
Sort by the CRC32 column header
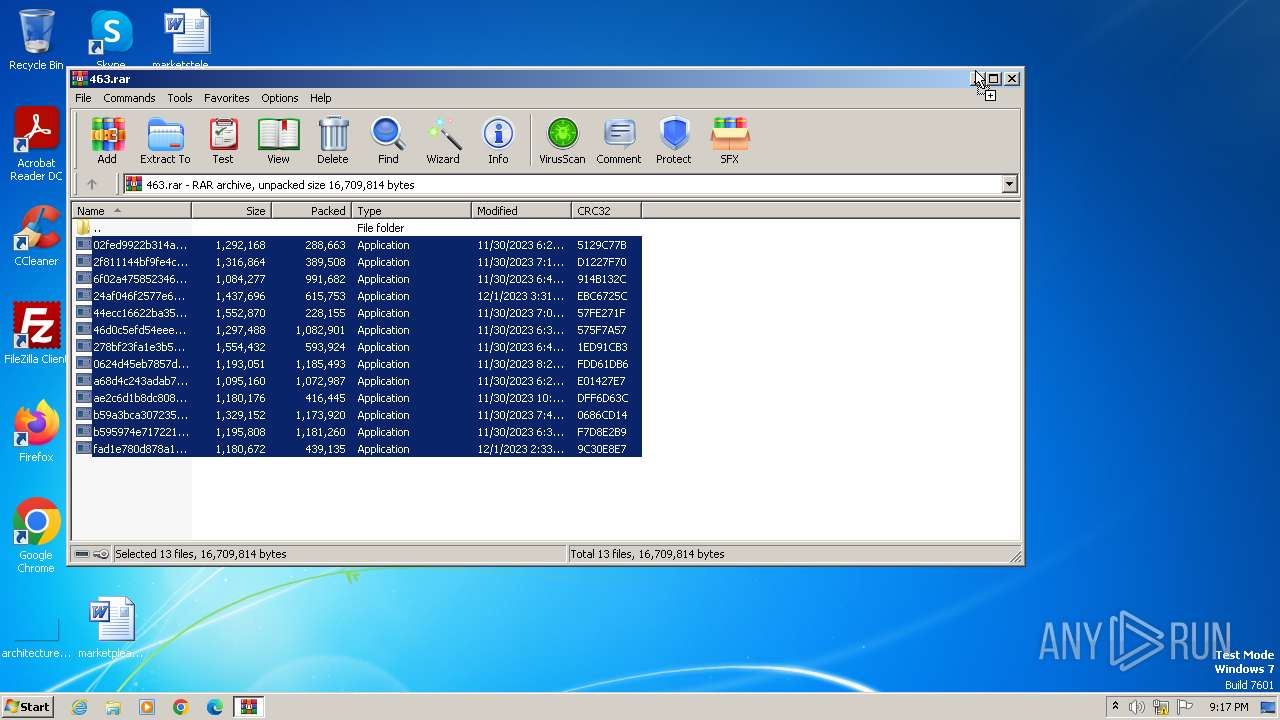click(x=607, y=211)
